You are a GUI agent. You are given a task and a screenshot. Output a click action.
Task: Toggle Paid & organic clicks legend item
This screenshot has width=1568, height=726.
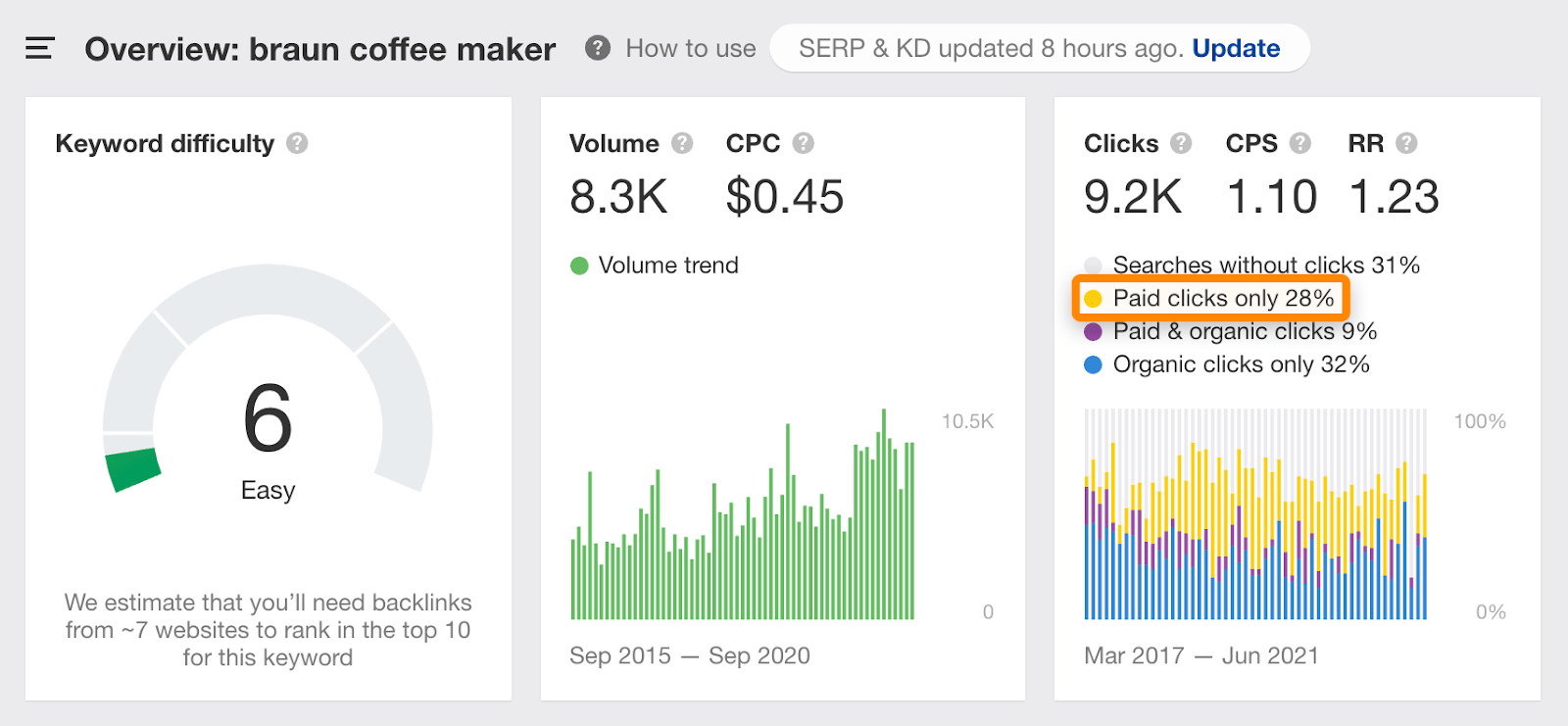pyautogui.click(x=1244, y=332)
